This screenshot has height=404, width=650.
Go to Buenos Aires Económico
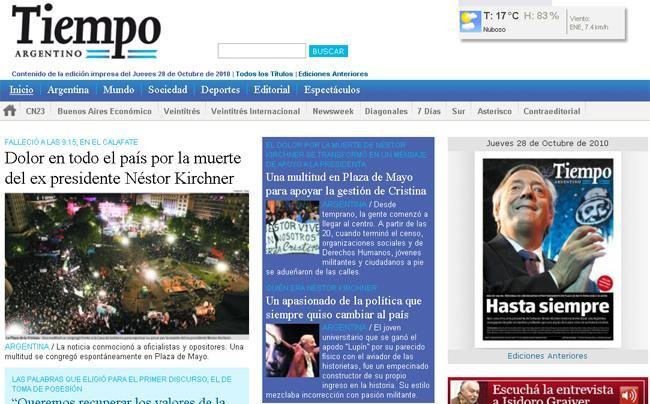point(104,111)
